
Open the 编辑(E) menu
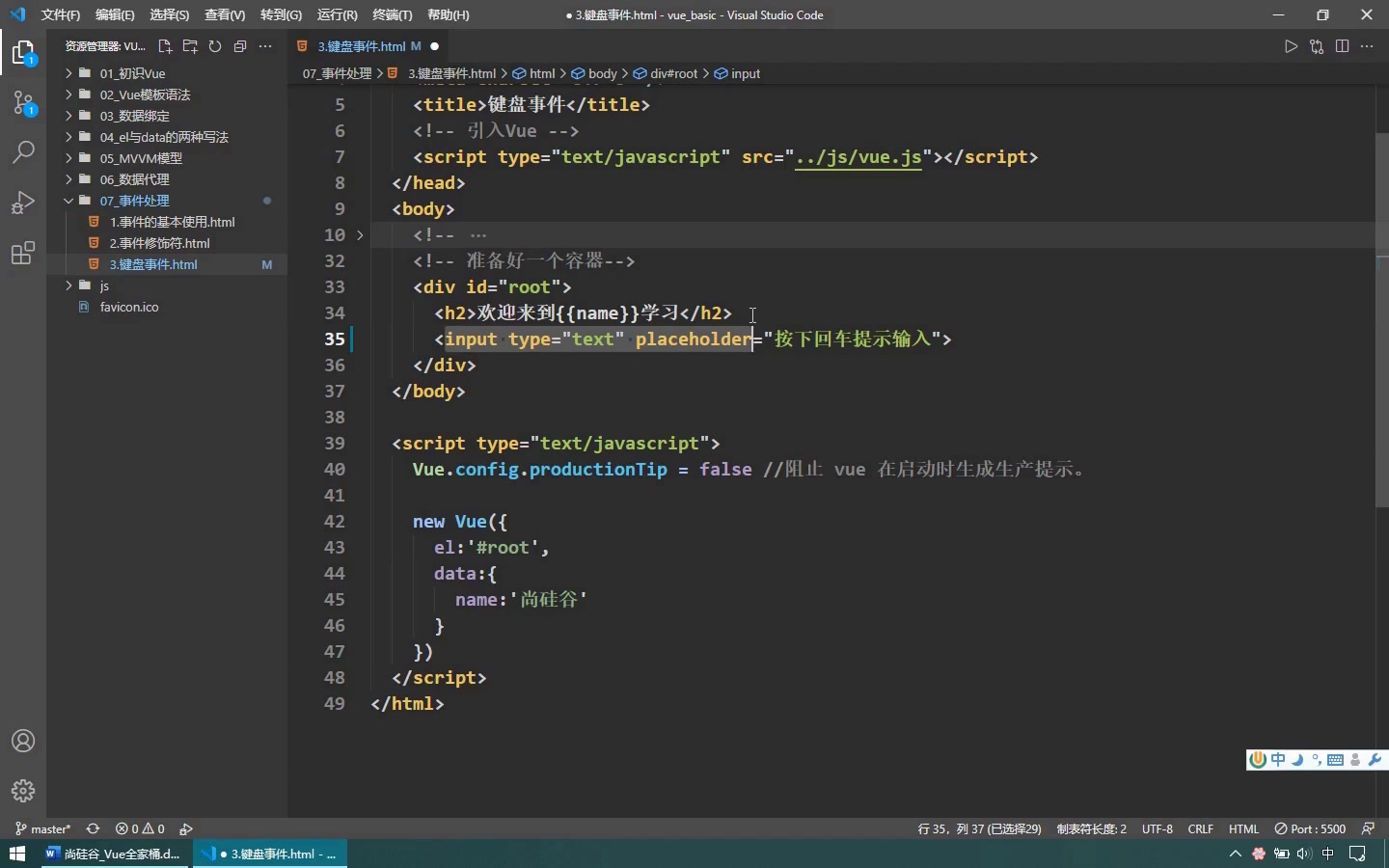115,14
